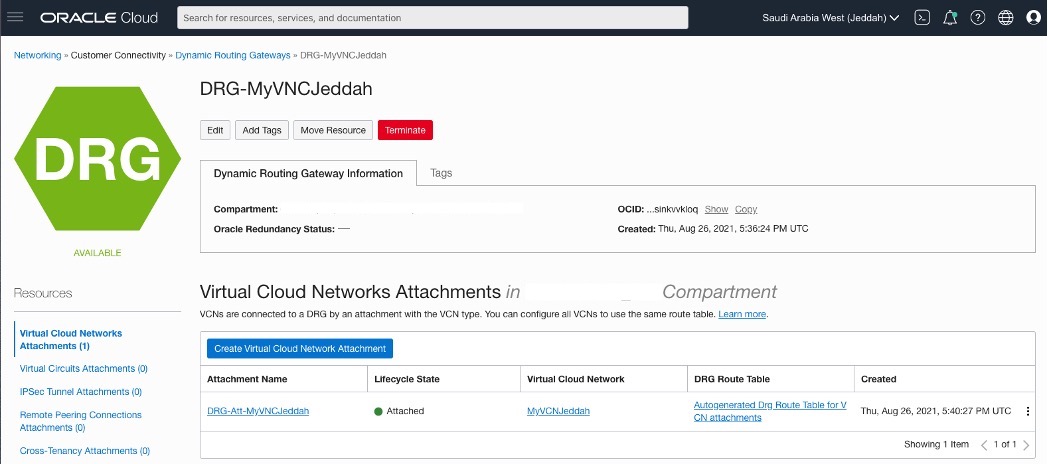The height and width of the screenshot is (464, 1048).
Task: Open the attachment row actions menu
Action: (1027, 411)
